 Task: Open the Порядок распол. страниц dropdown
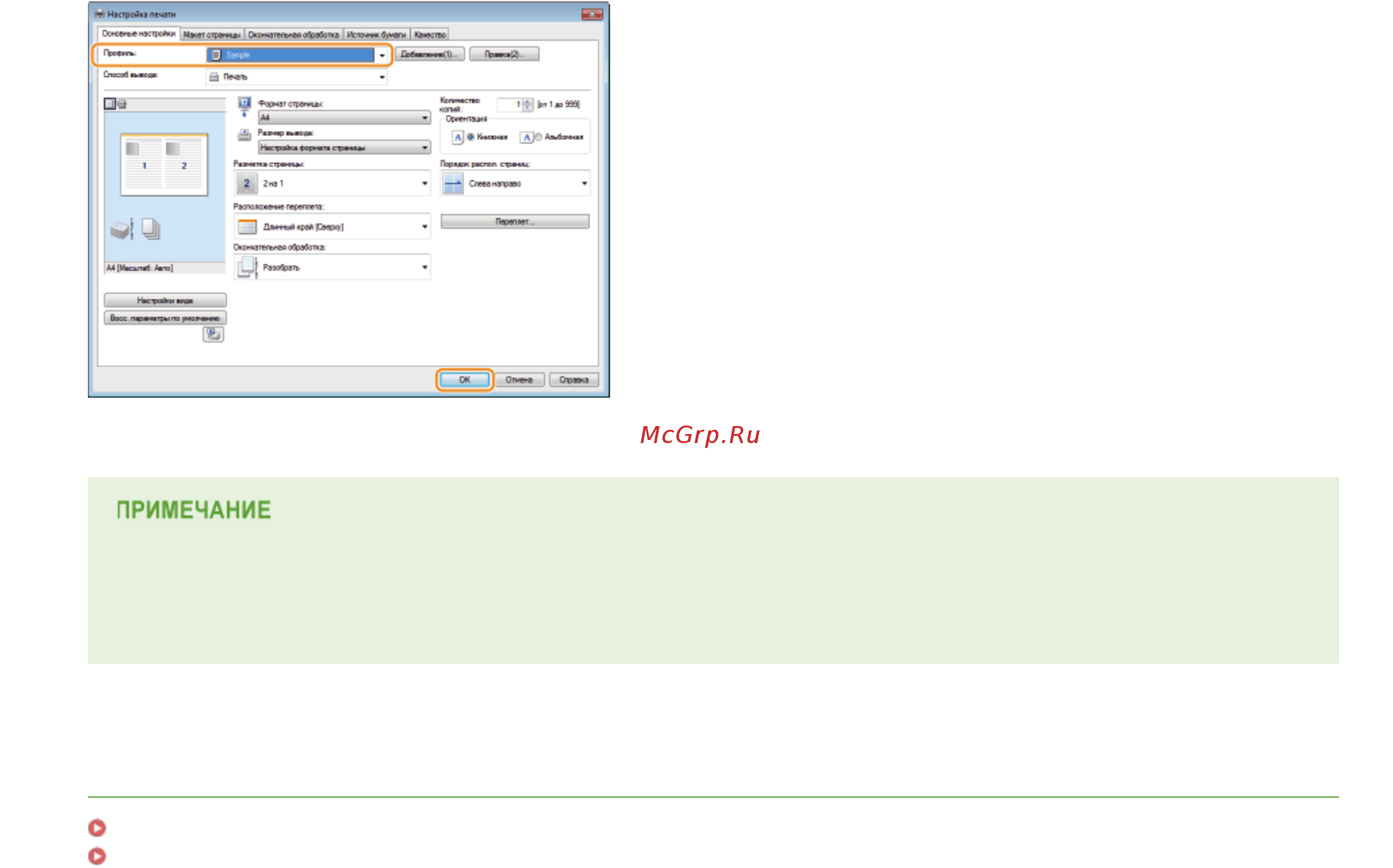(515, 183)
